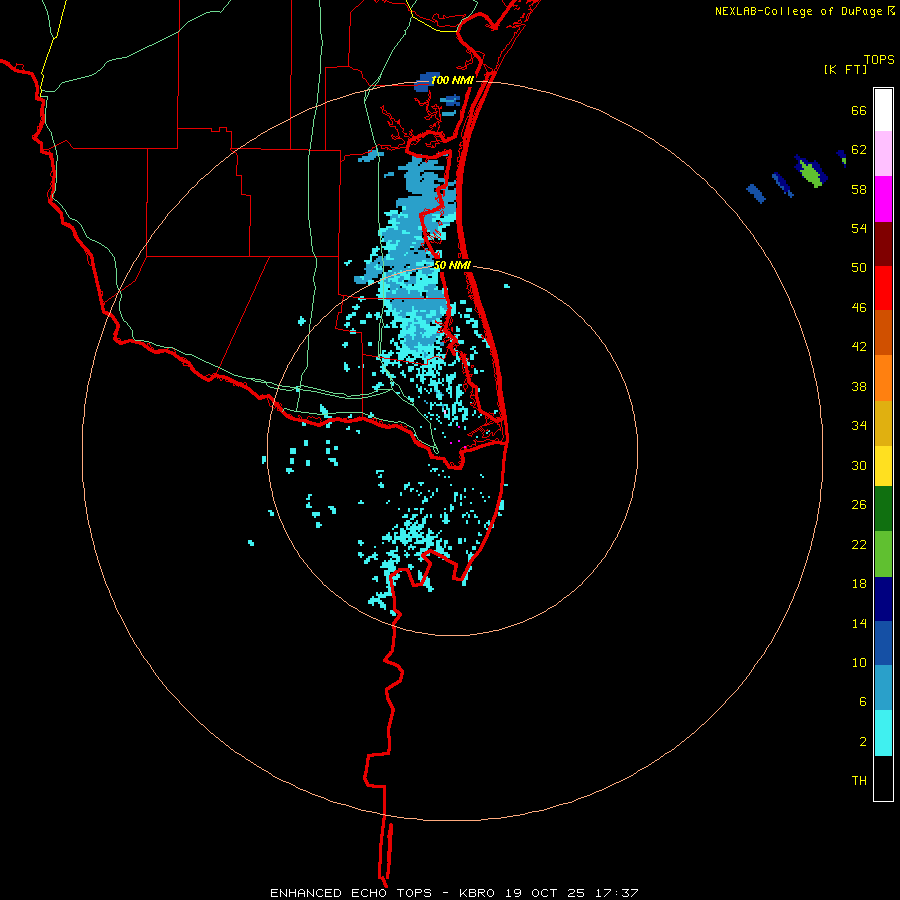Click the legend value '54'
Viewport: 900px width, 900px height.
859,228
